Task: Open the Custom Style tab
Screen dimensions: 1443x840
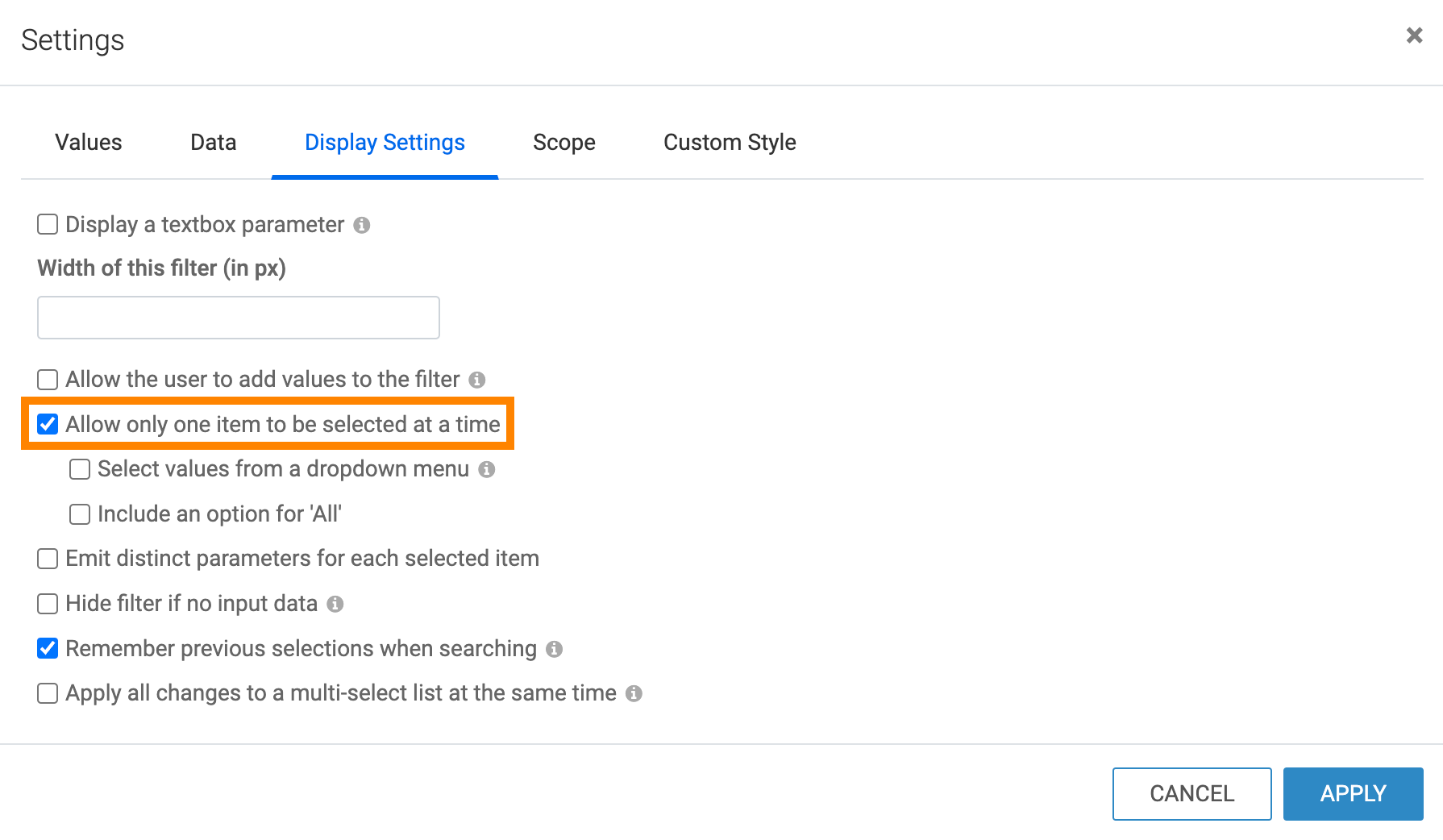Action: coord(730,143)
